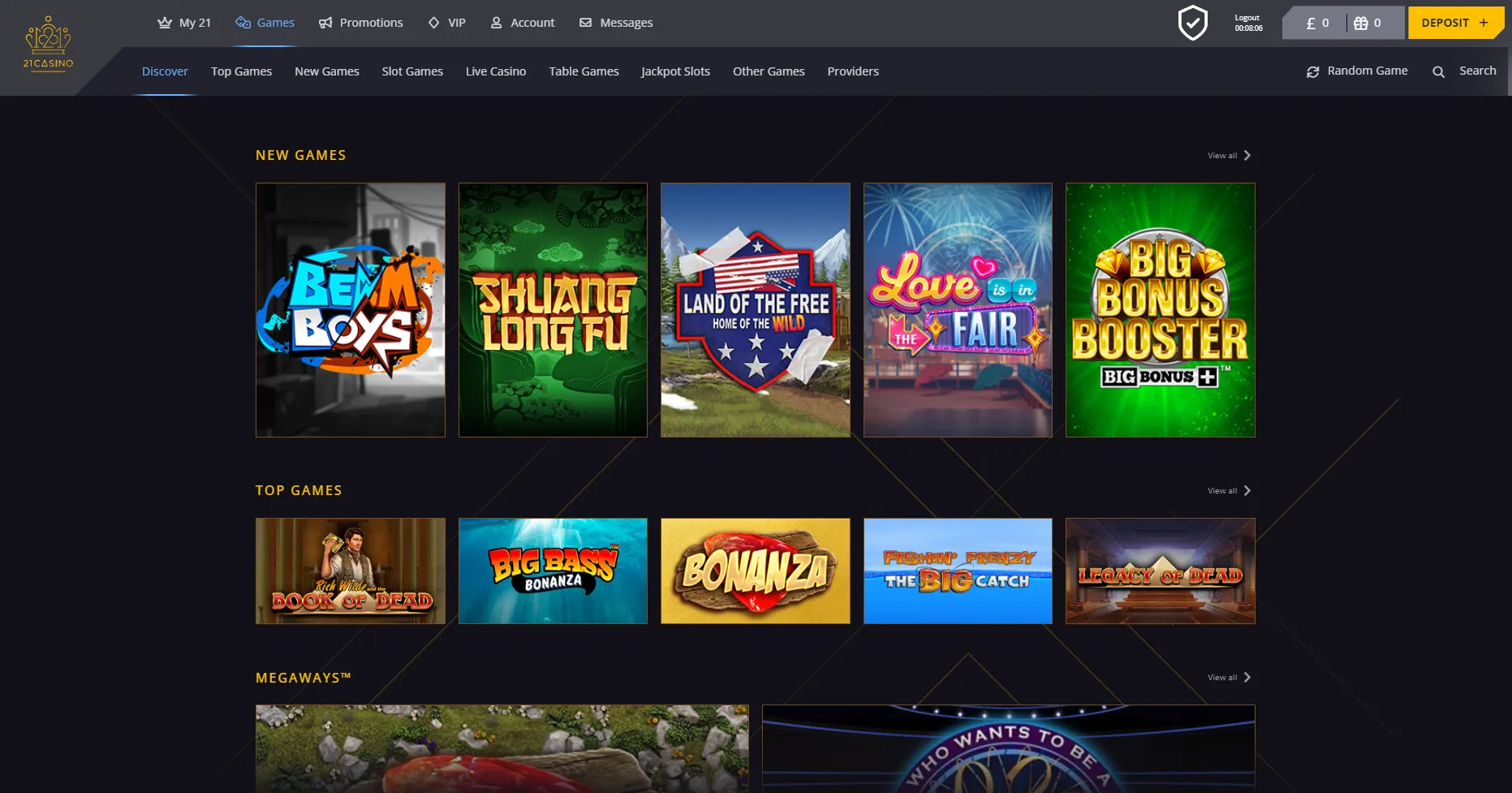This screenshot has width=1512, height=793.
Task: Expand Top Games with View all arrow
Action: [1247, 491]
